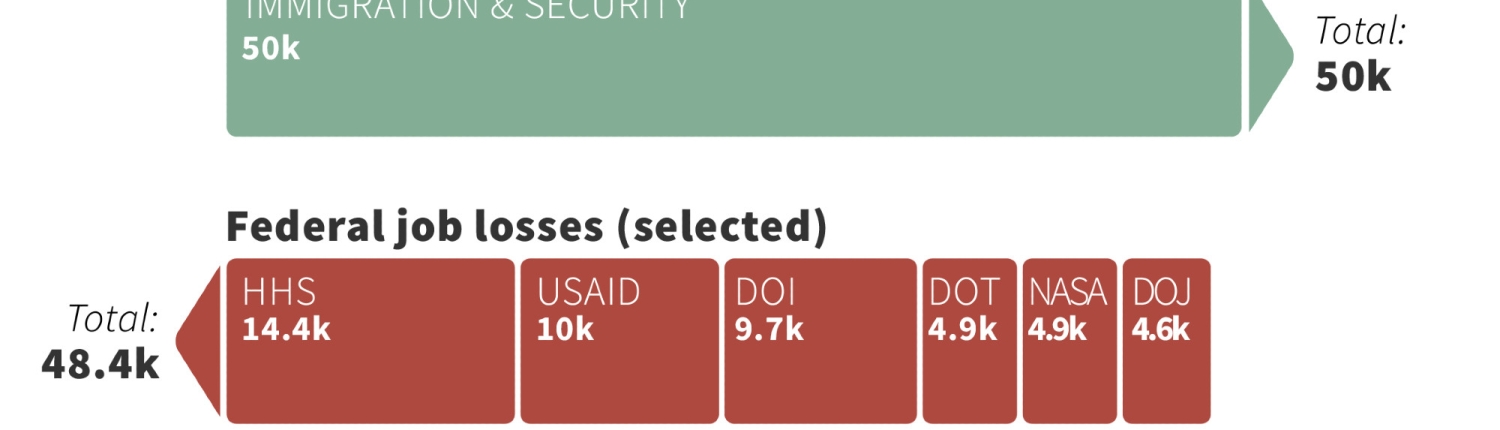This screenshot has width=1500, height=430.
Task: Select the 4.6k value
Action: click(1160, 329)
